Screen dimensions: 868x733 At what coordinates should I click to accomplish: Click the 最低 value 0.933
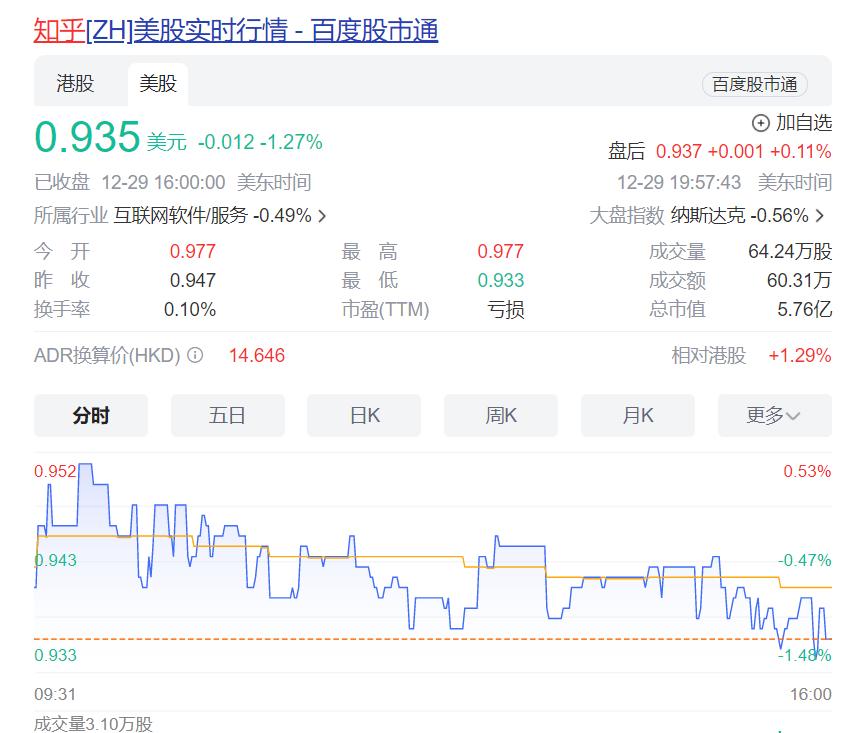tap(500, 280)
